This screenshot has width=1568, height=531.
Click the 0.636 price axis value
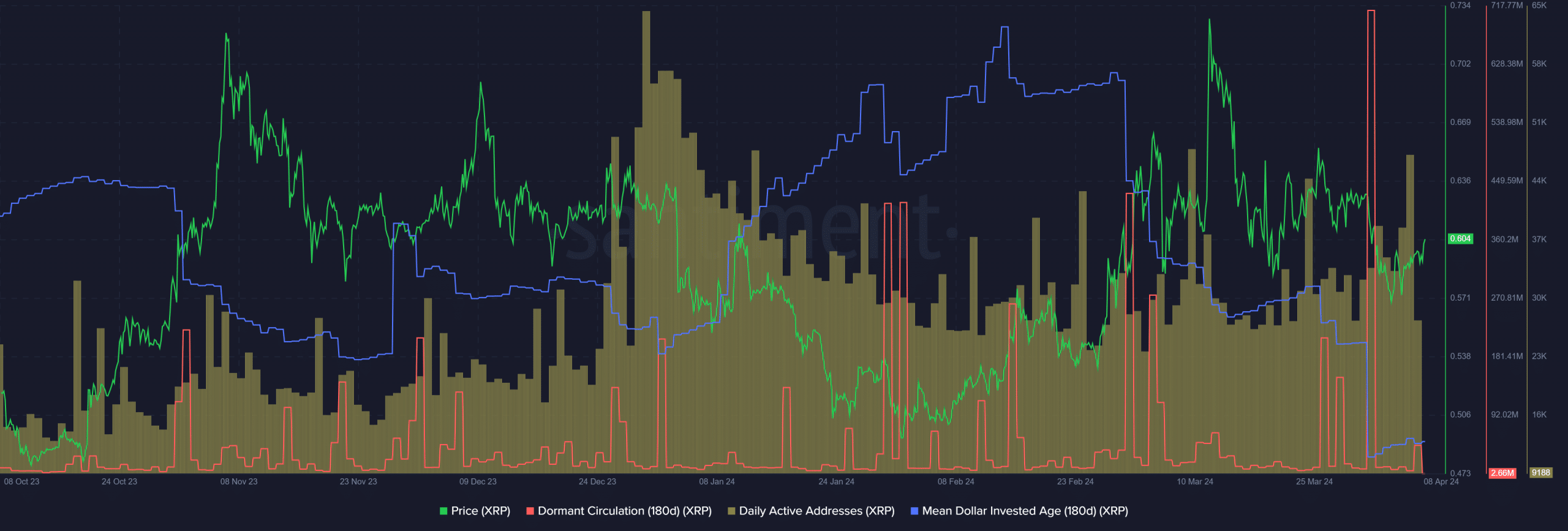click(x=1460, y=181)
